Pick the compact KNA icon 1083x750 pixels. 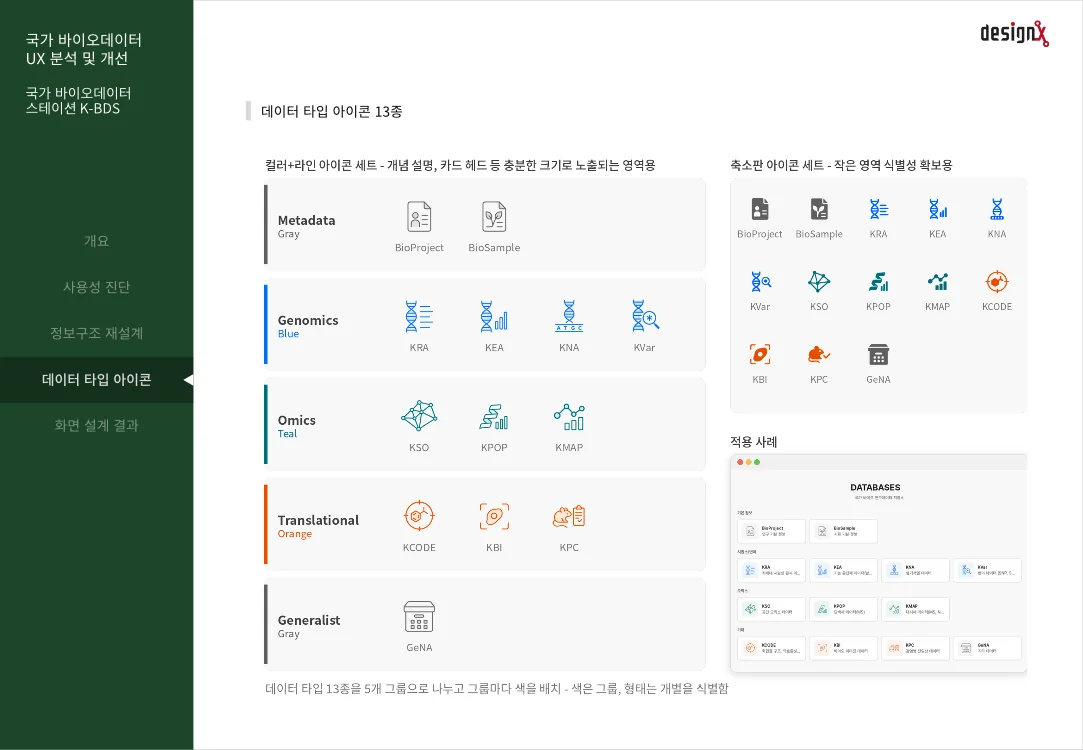[997, 209]
